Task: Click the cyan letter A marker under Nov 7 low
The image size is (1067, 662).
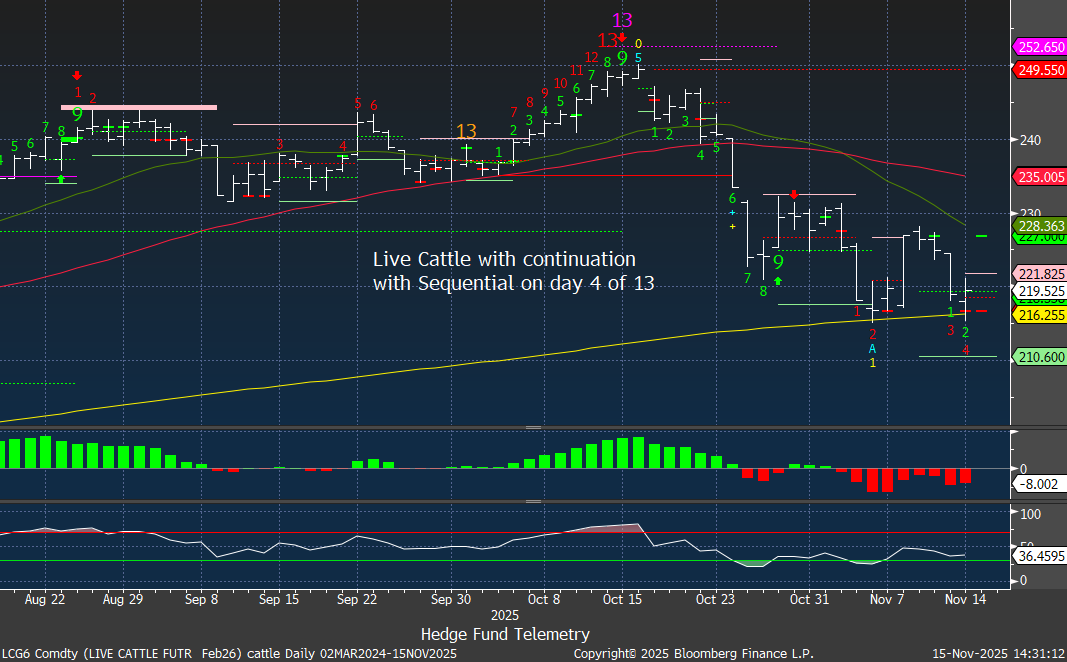Action: pos(872,348)
